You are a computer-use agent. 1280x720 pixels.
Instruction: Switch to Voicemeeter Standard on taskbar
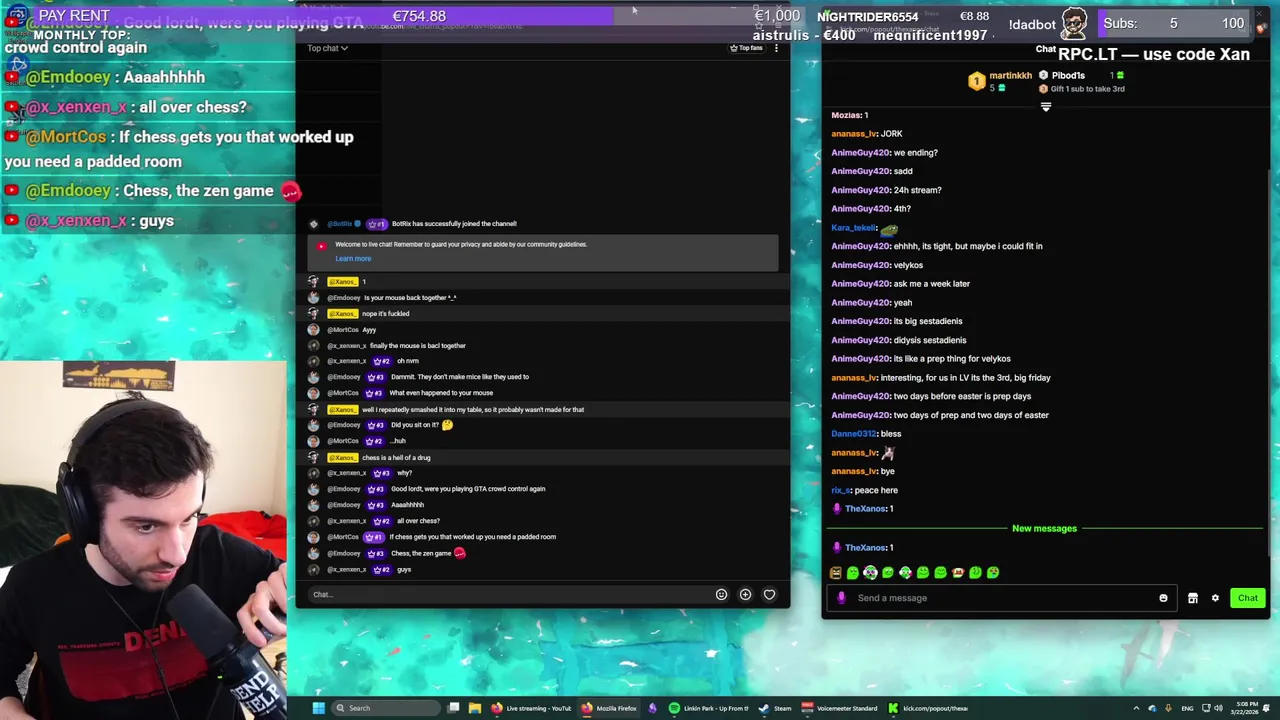tap(840, 708)
